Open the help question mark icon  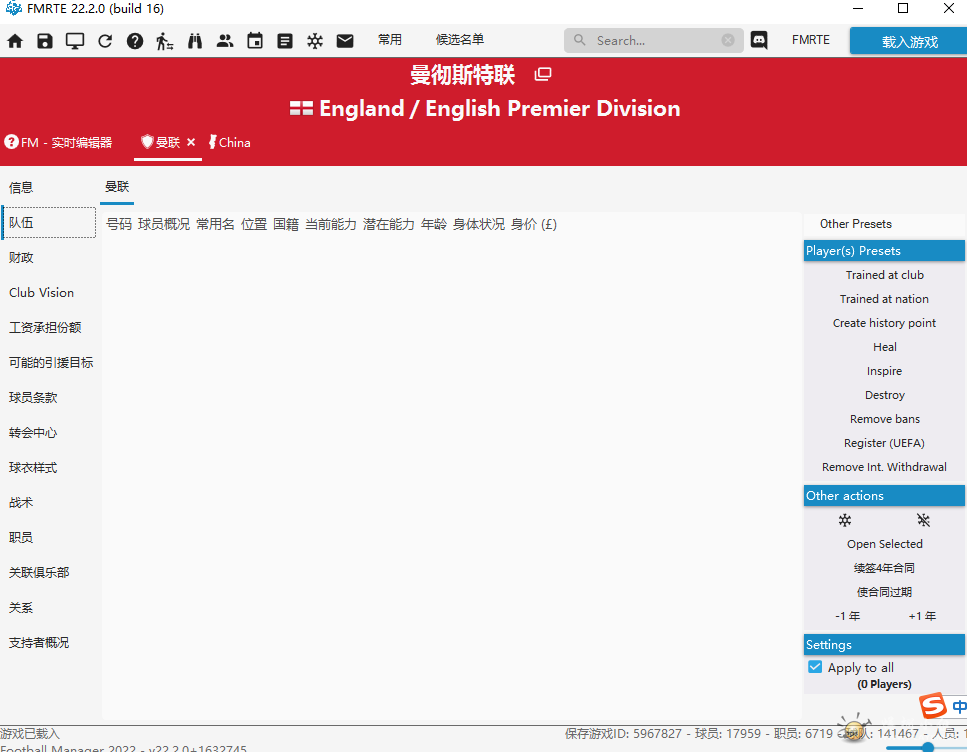(135, 41)
